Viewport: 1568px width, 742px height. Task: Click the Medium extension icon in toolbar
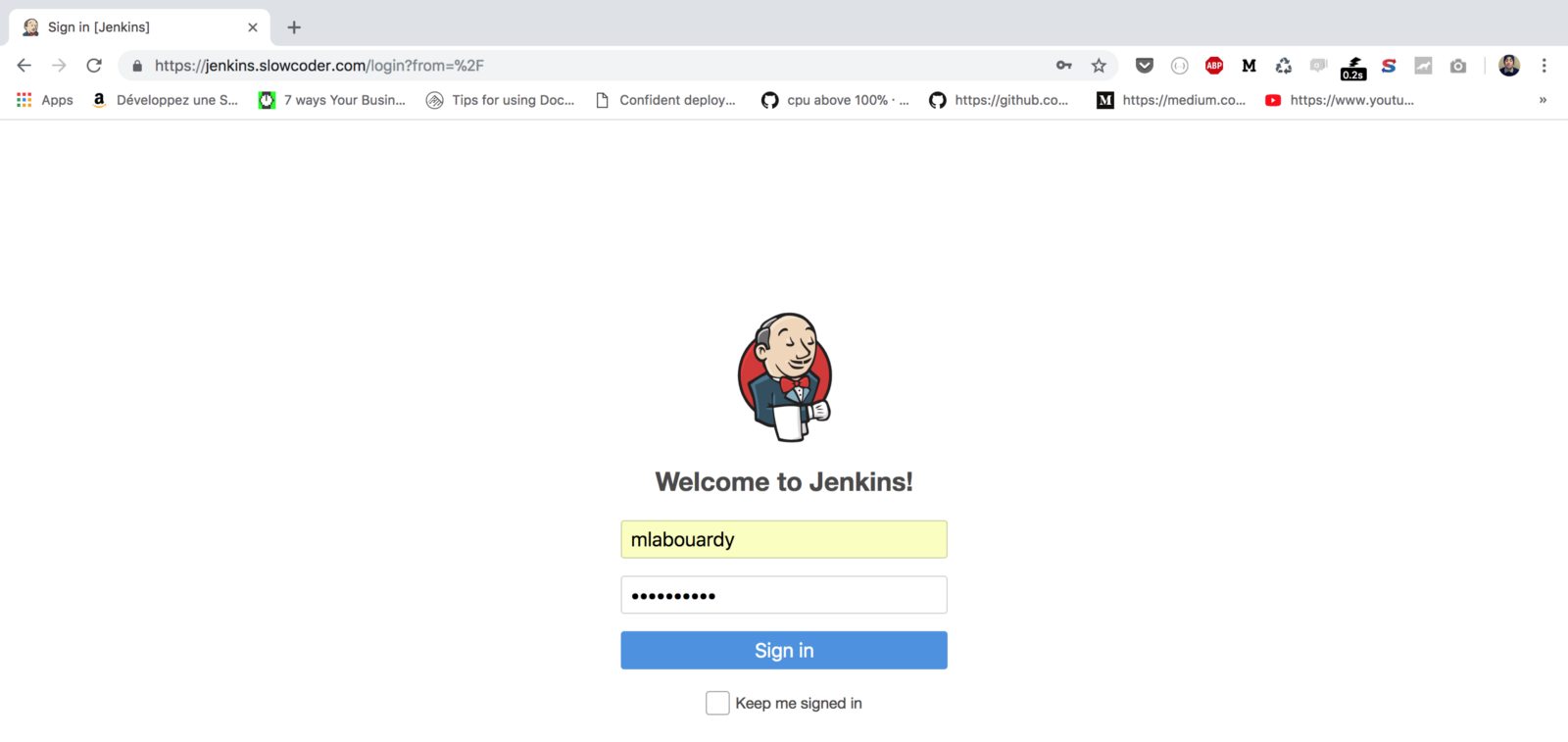coord(1249,66)
